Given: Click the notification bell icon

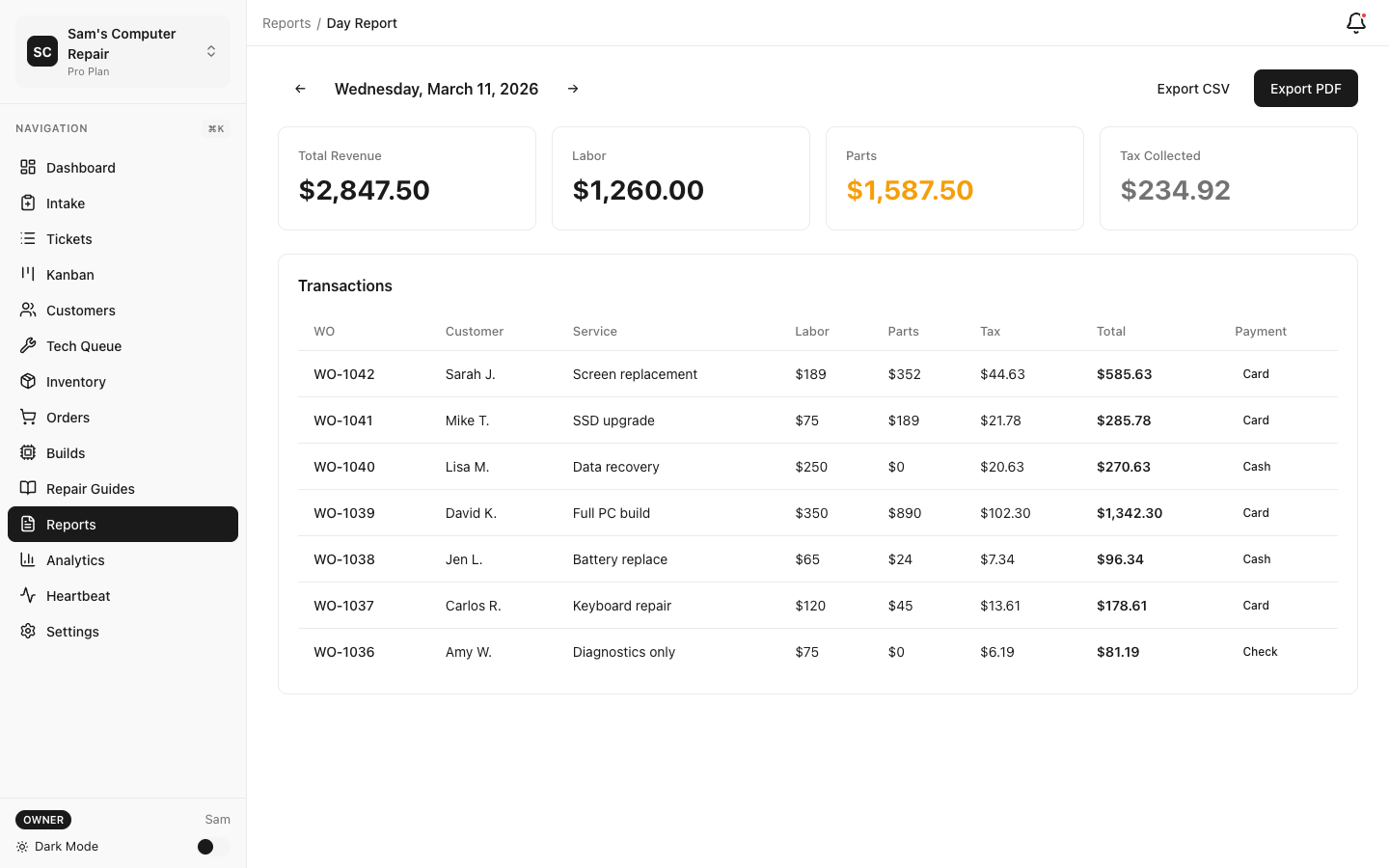Looking at the screenshot, I should point(1355,22).
